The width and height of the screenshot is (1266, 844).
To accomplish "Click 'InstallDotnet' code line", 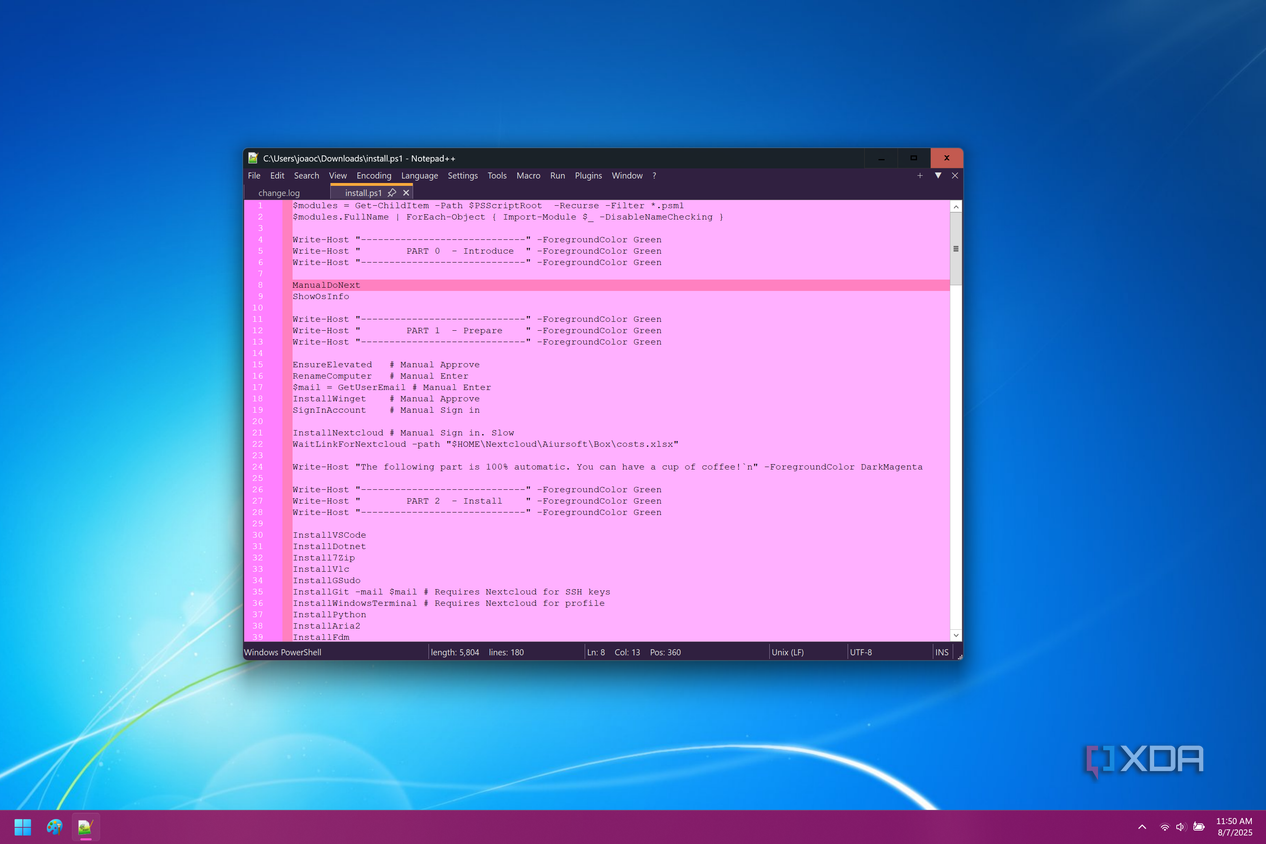I will 329,547.
